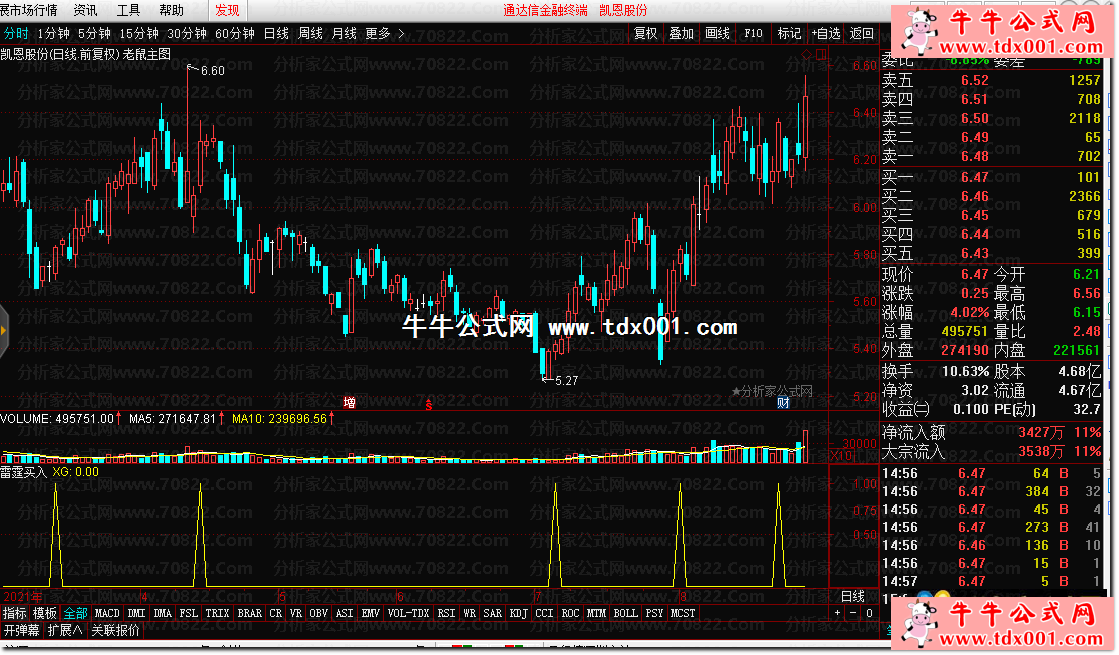The width and height of the screenshot is (1119, 655).
Task: Select the WR indicator
Action: coord(470,613)
